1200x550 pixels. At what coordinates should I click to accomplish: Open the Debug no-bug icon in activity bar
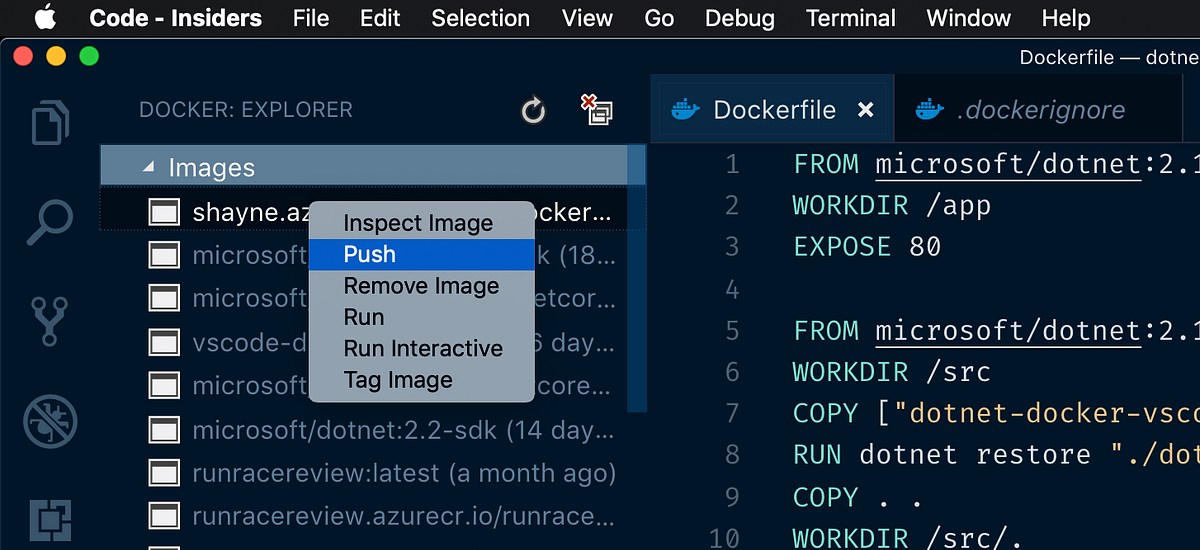point(50,420)
